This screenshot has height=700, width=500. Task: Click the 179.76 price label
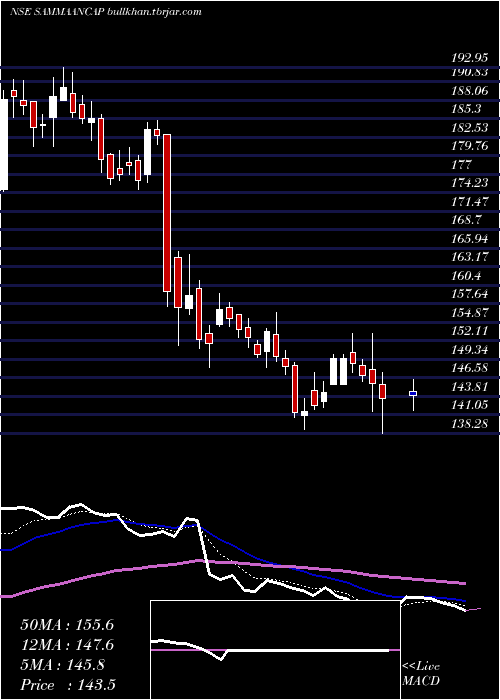[x=470, y=146]
